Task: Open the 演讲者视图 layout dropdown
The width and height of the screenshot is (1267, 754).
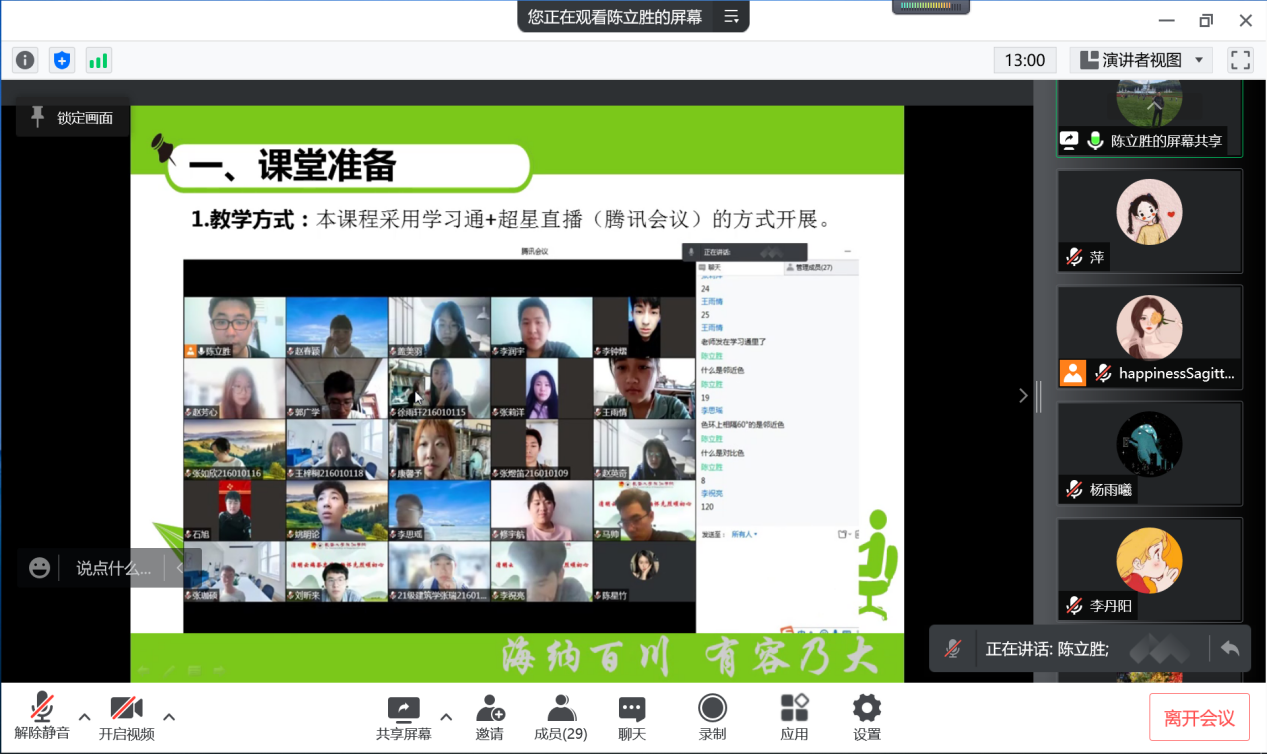Action: click(x=1141, y=60)
